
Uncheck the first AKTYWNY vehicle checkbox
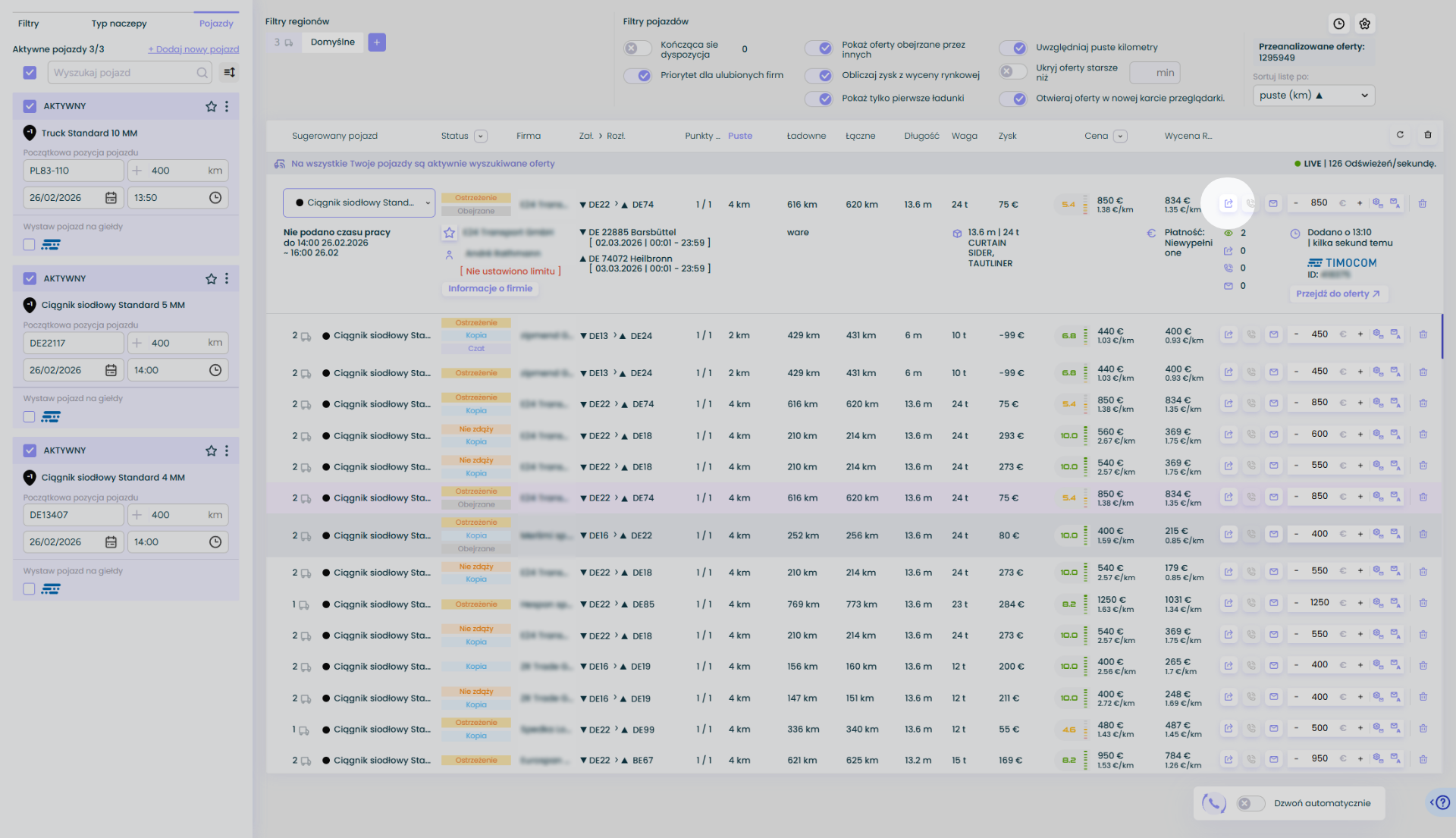30,106
